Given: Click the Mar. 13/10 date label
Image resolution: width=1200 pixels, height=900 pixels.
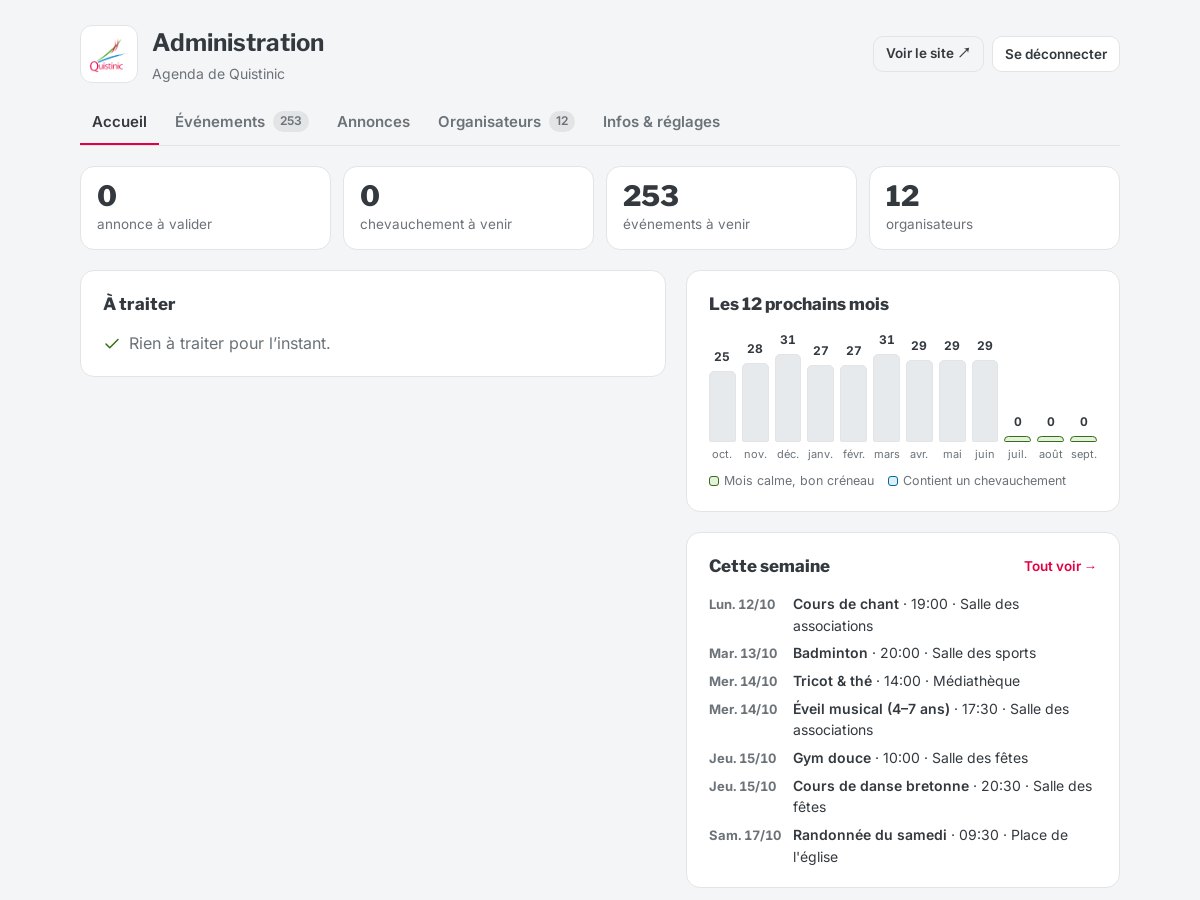Looking at the screenshot, I should tap(743, 653).
